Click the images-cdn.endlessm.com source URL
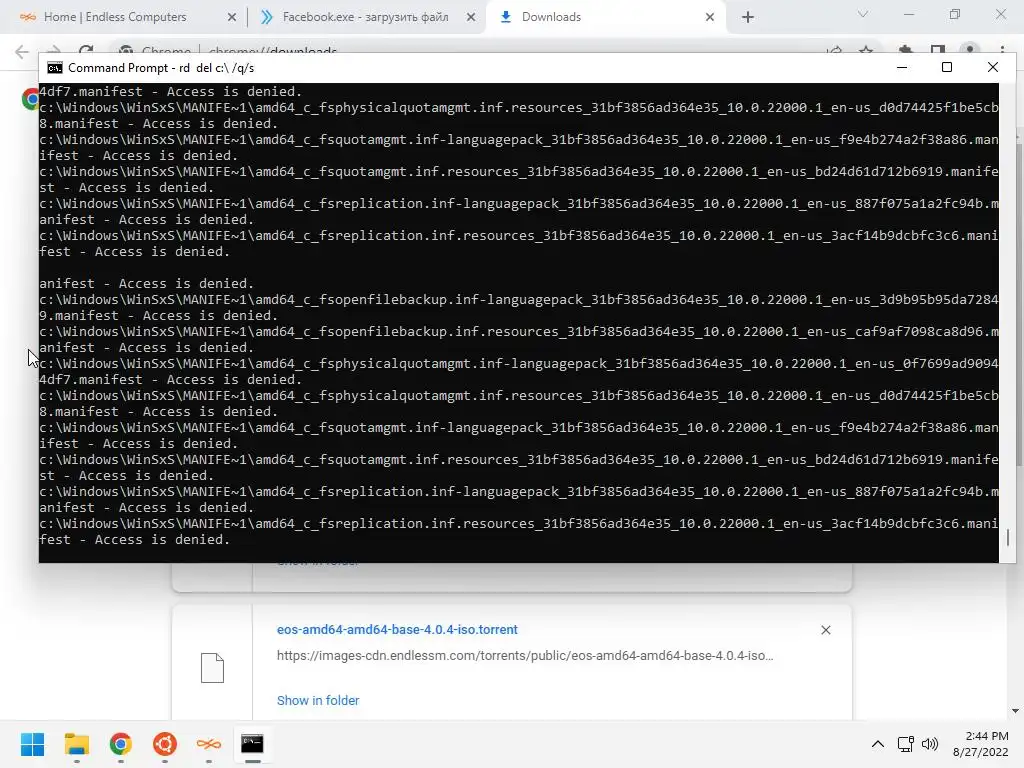Viewport: 1024px width, 768px height. pyautogui.click(x=525, y=656)
